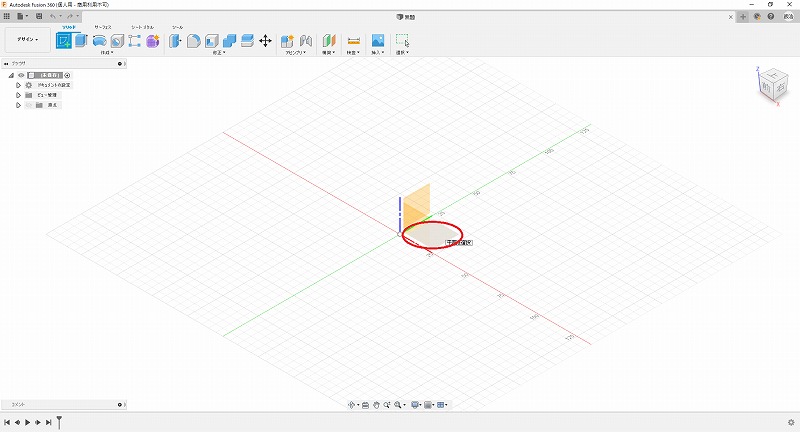Expand the Document Settings tree node
Viewport: 800px width, 432px height.
18,85
